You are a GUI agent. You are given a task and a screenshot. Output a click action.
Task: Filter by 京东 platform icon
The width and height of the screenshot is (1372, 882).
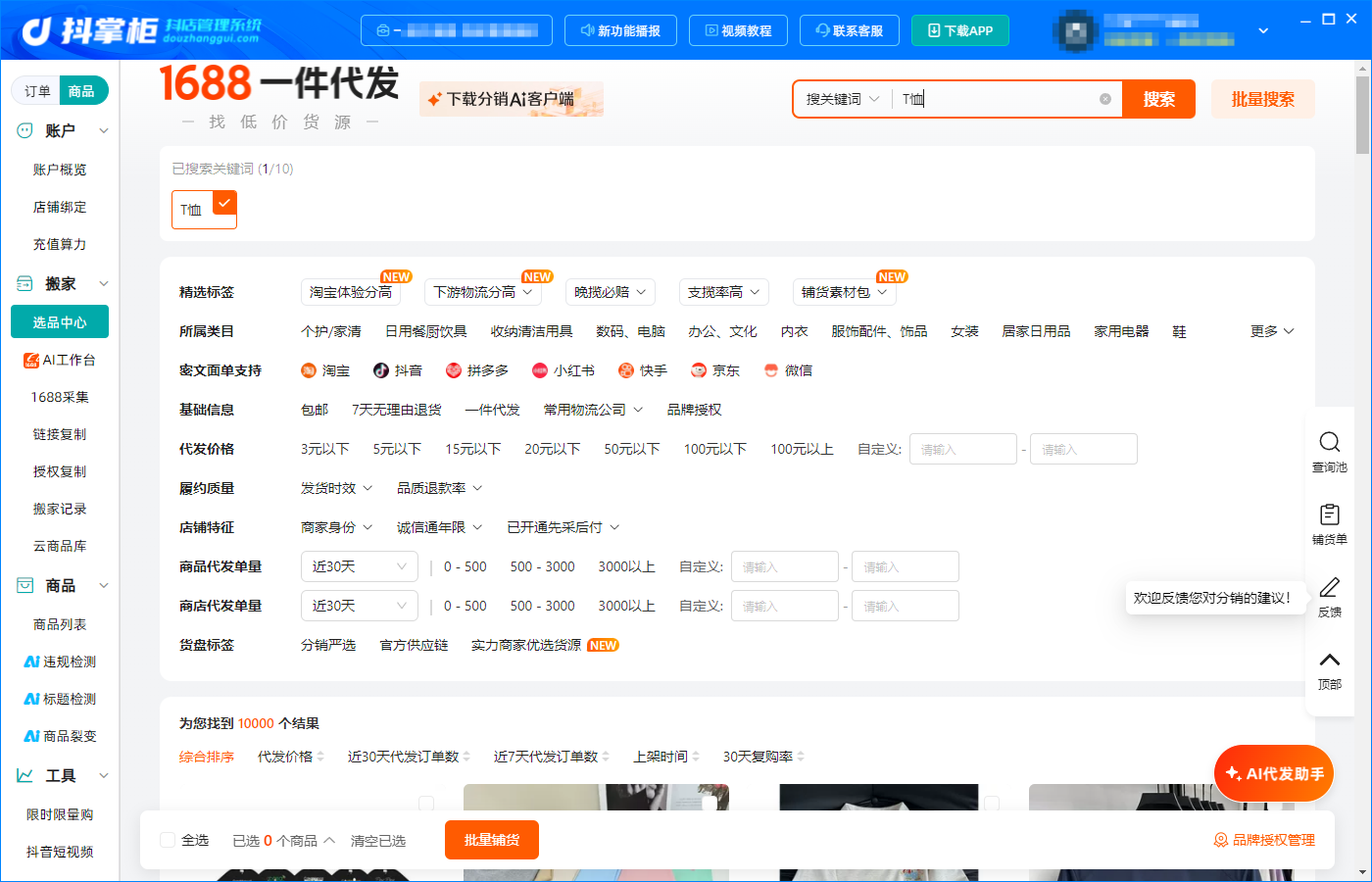tap(699, 370)
